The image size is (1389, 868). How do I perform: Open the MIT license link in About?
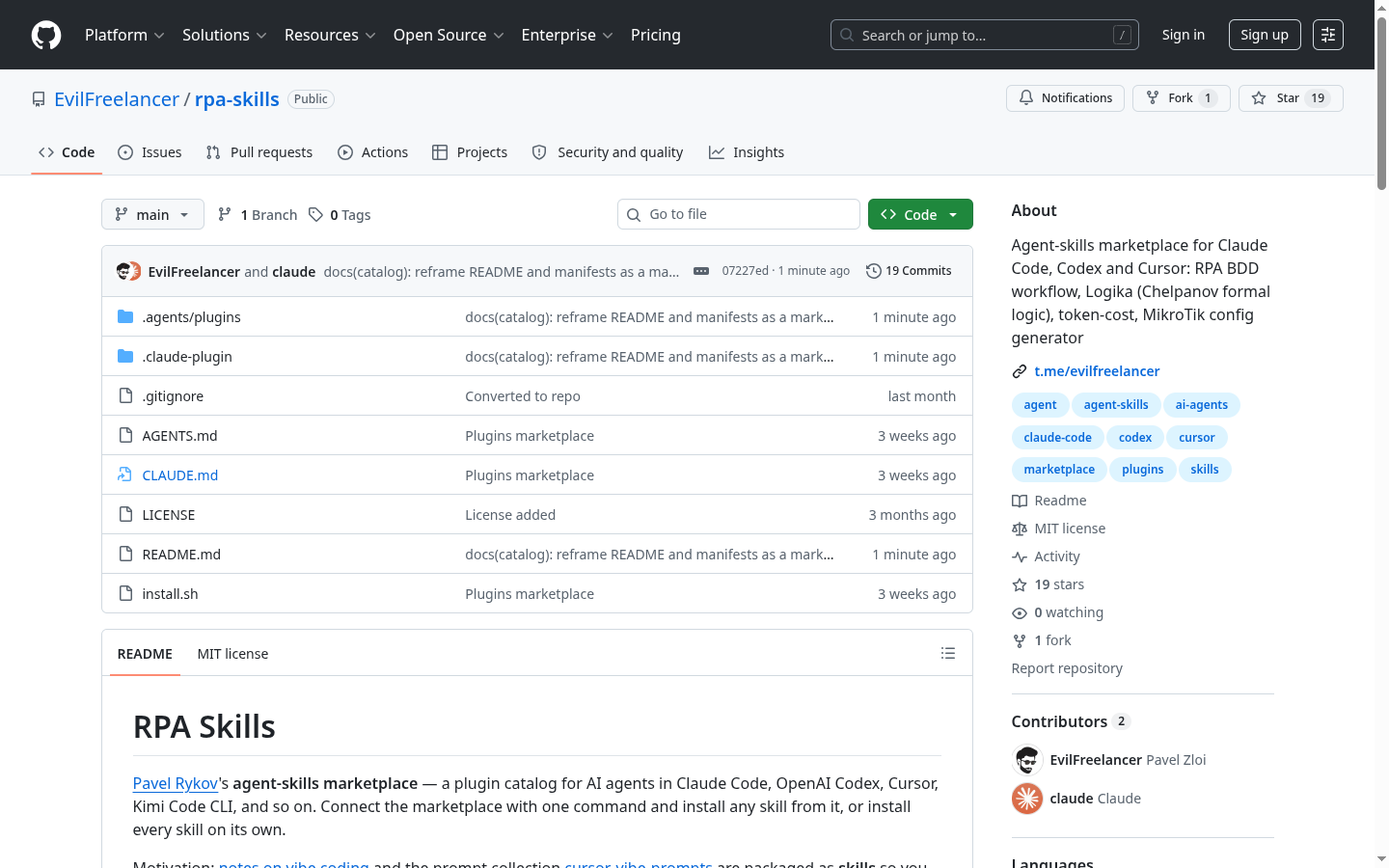coord(1059,529)
